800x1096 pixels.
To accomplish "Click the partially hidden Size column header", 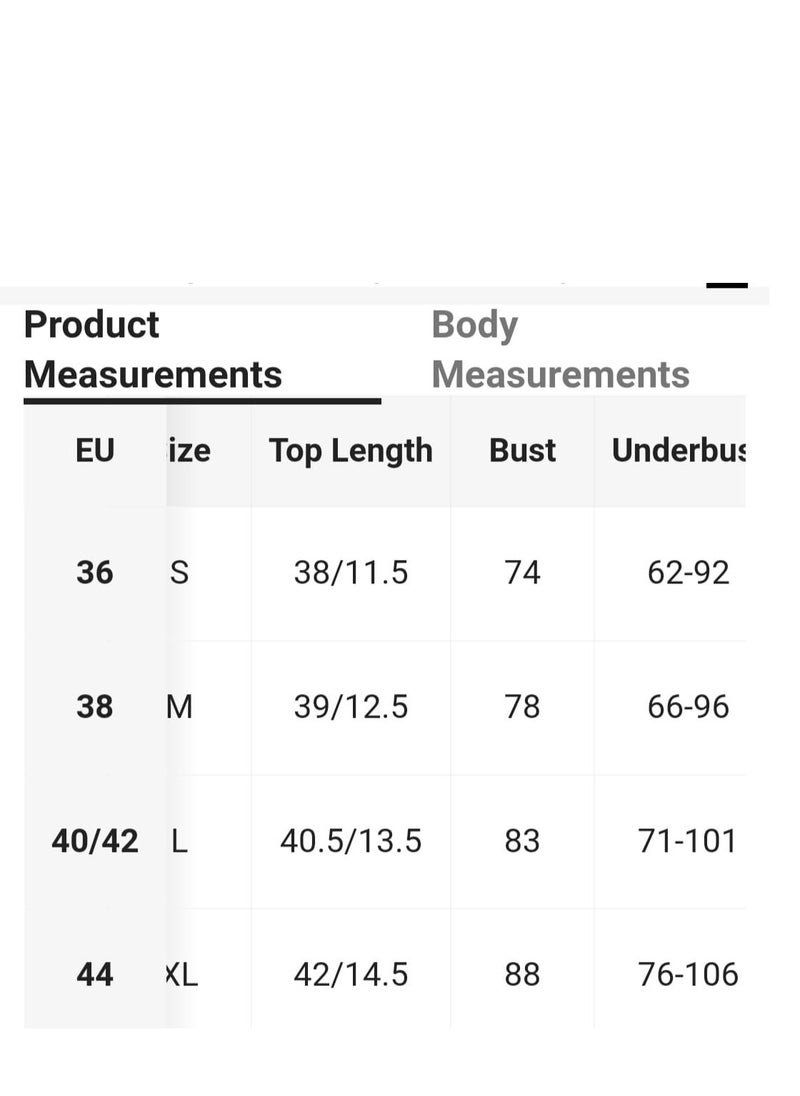I will (x=189, y=450).
